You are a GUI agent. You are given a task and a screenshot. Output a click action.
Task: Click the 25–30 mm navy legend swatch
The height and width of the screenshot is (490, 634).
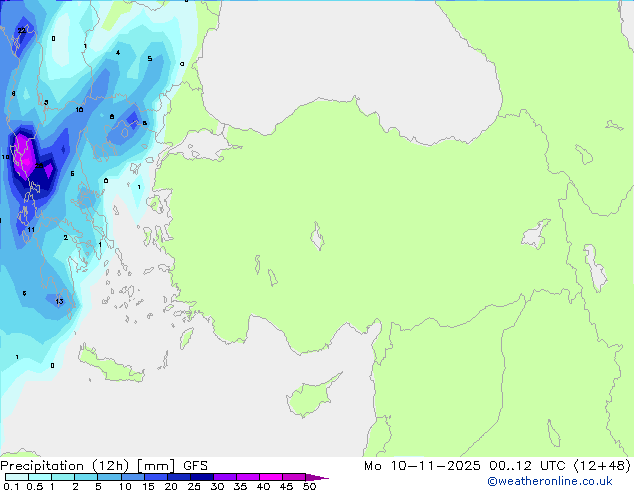click(201, 477)
